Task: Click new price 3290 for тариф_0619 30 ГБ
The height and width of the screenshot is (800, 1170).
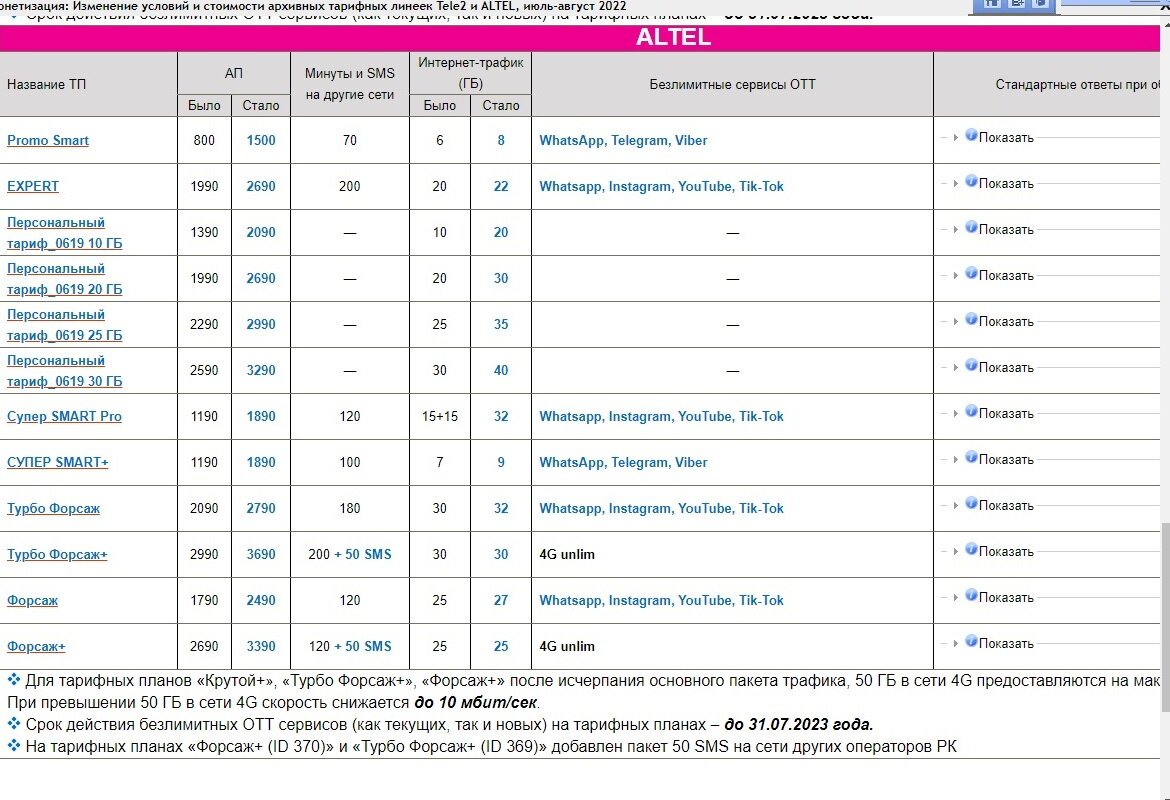Action: coord(261,371)
